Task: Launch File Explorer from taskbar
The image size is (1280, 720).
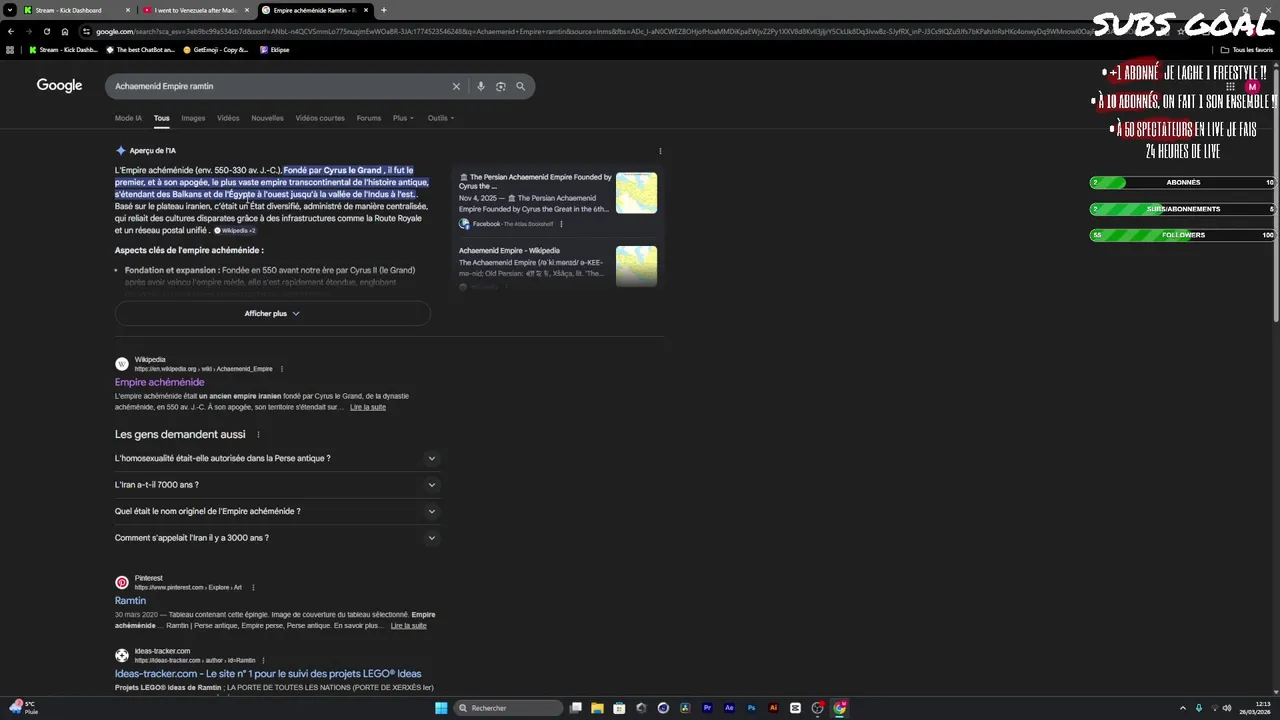Action: click(597, 708)
